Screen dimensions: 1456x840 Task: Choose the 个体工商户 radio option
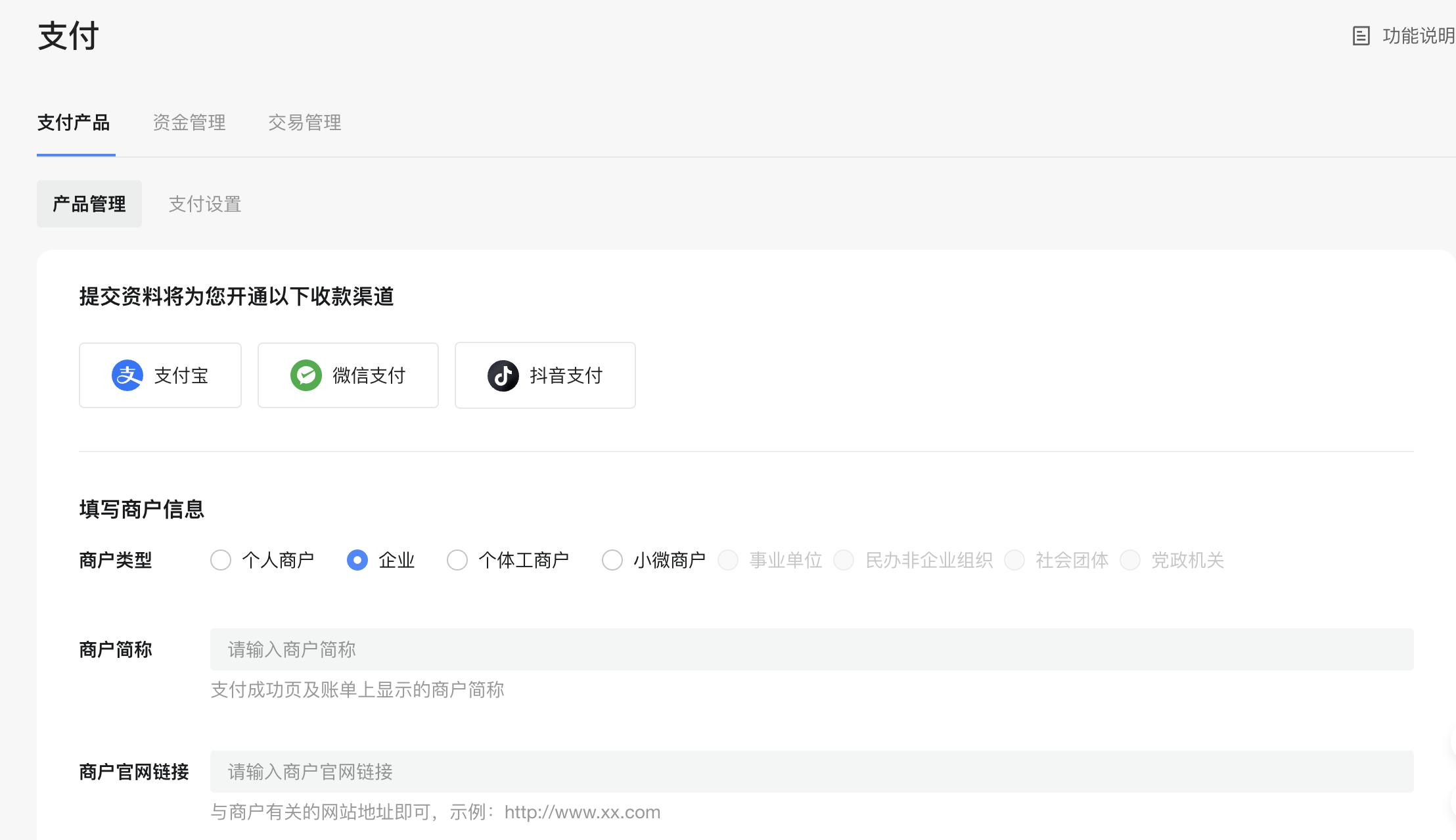(x=457, y=560)
